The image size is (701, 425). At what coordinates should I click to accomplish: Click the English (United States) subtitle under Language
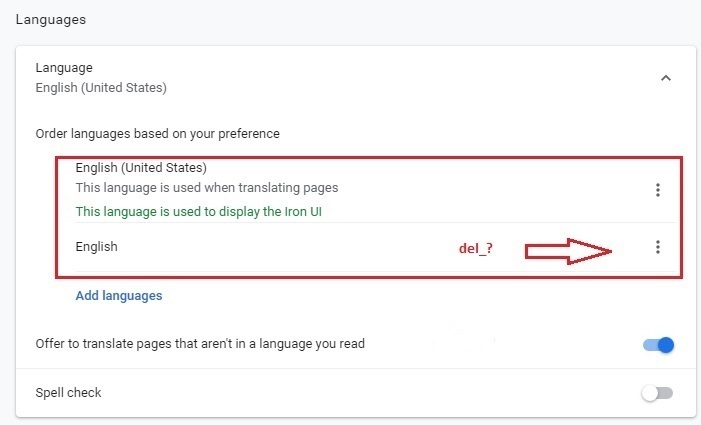pos(101,88)
